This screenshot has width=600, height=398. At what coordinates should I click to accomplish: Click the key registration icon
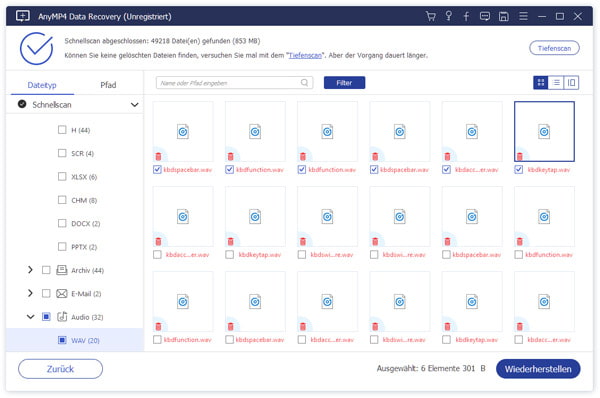pyautogui.click(x=448, y=16)
